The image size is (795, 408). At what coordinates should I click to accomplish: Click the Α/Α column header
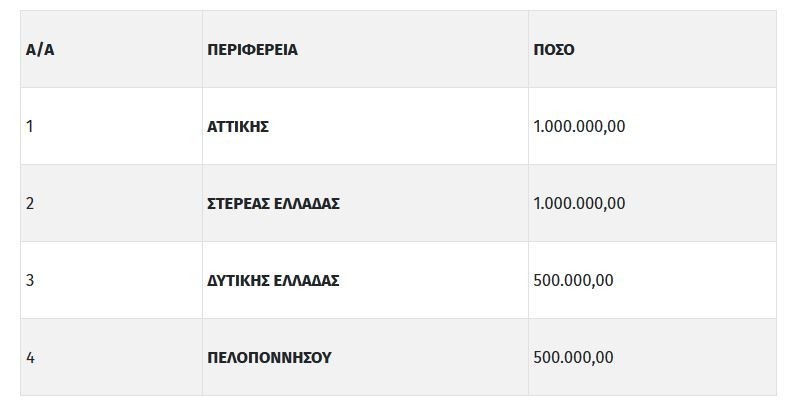40,50
